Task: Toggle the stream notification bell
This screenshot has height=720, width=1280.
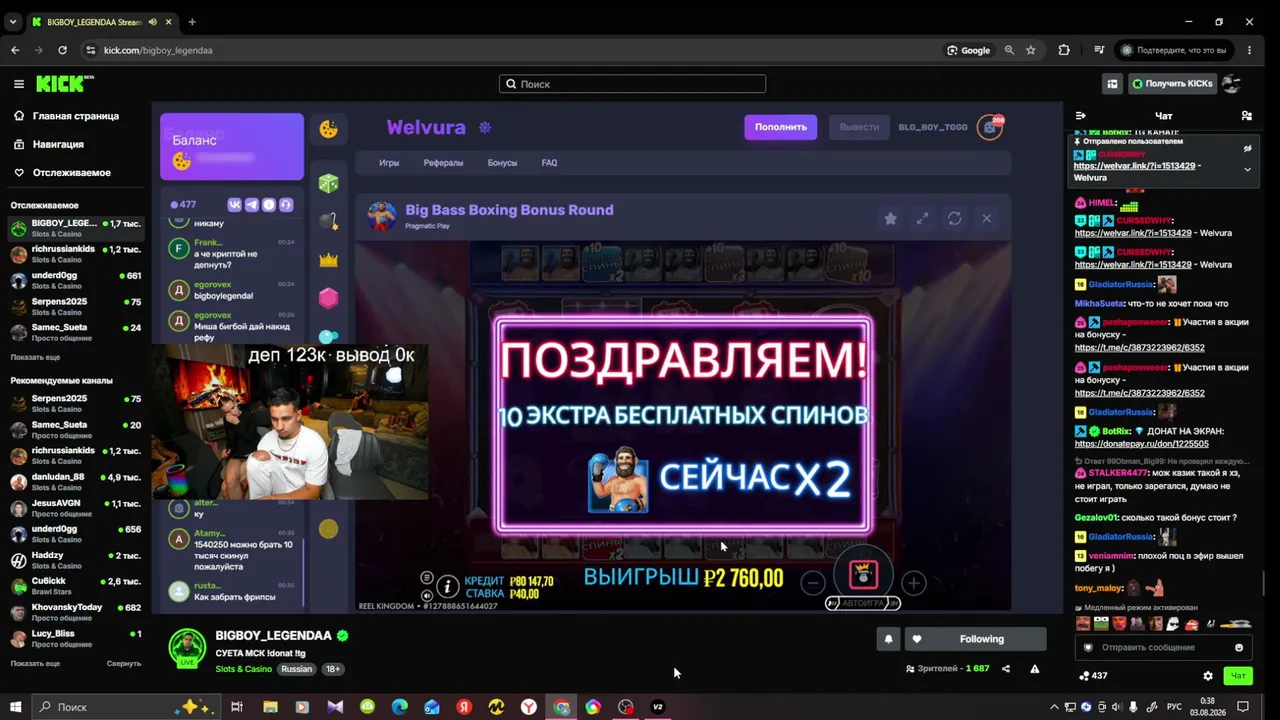Action: [888, 639]
